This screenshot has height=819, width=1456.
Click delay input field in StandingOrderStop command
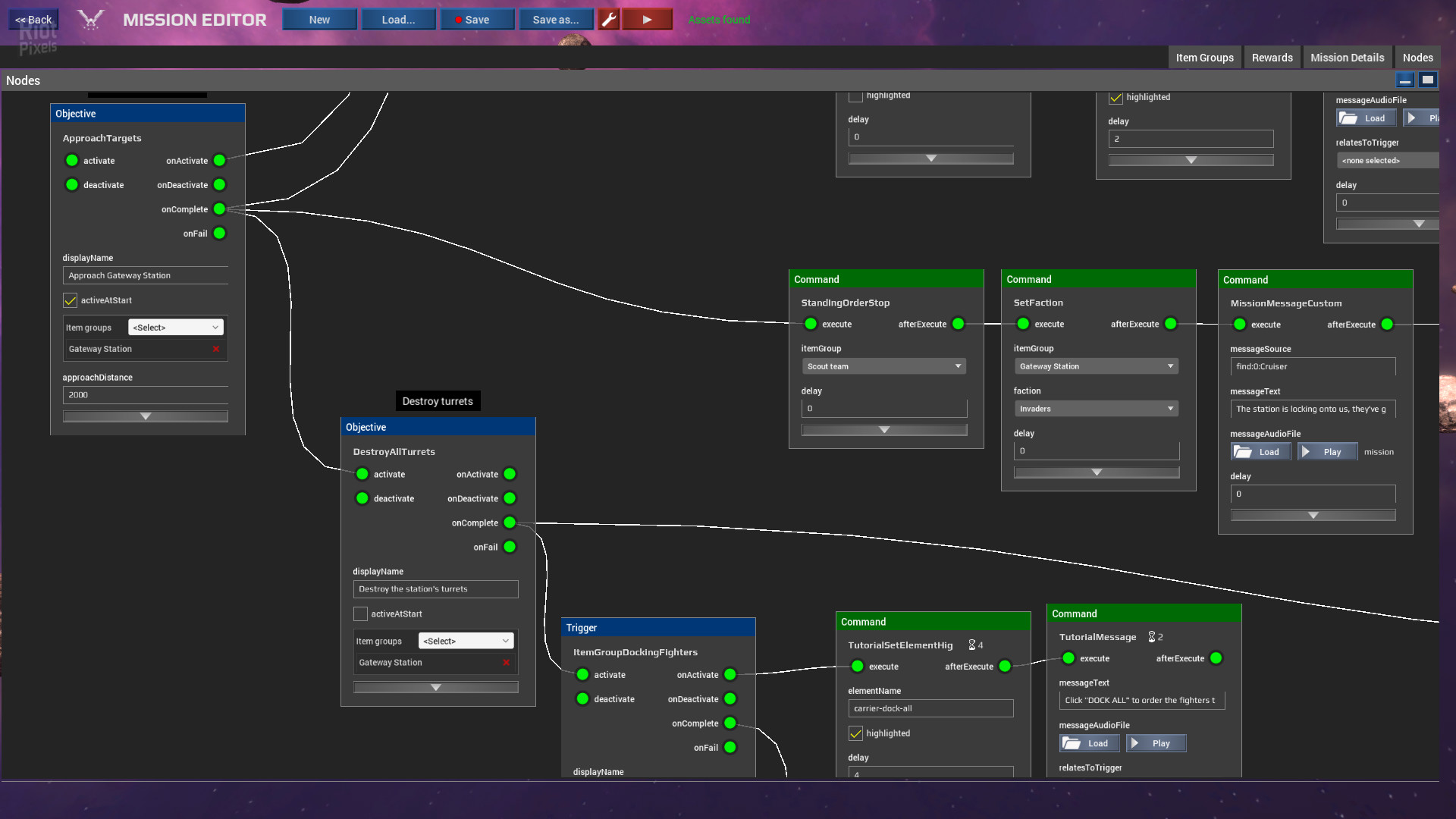(884, 408)
